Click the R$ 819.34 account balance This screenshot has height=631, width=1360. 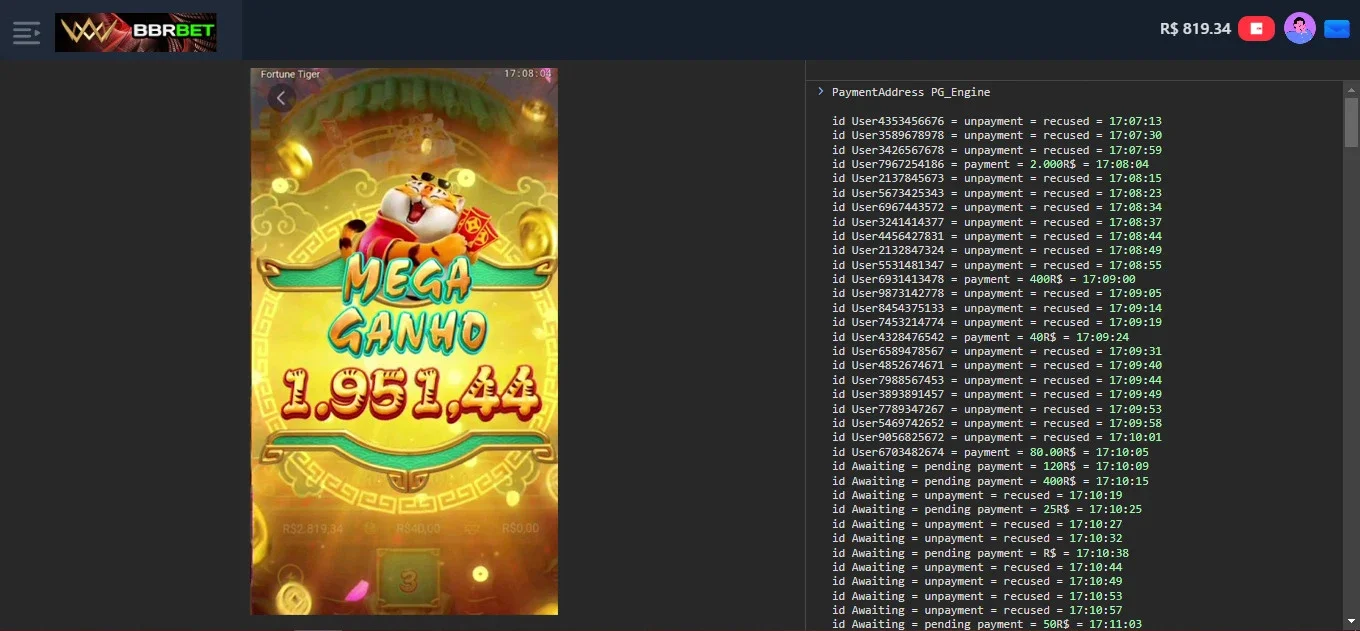(x=1195, y=29)
